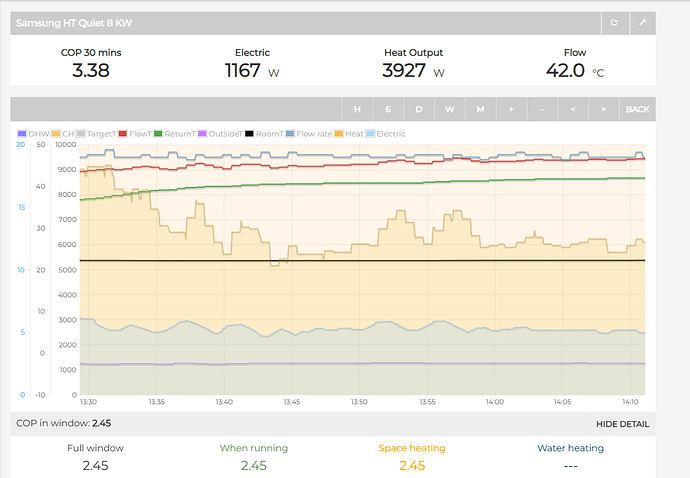Pan graph left with < button

[x=572, y=109]
